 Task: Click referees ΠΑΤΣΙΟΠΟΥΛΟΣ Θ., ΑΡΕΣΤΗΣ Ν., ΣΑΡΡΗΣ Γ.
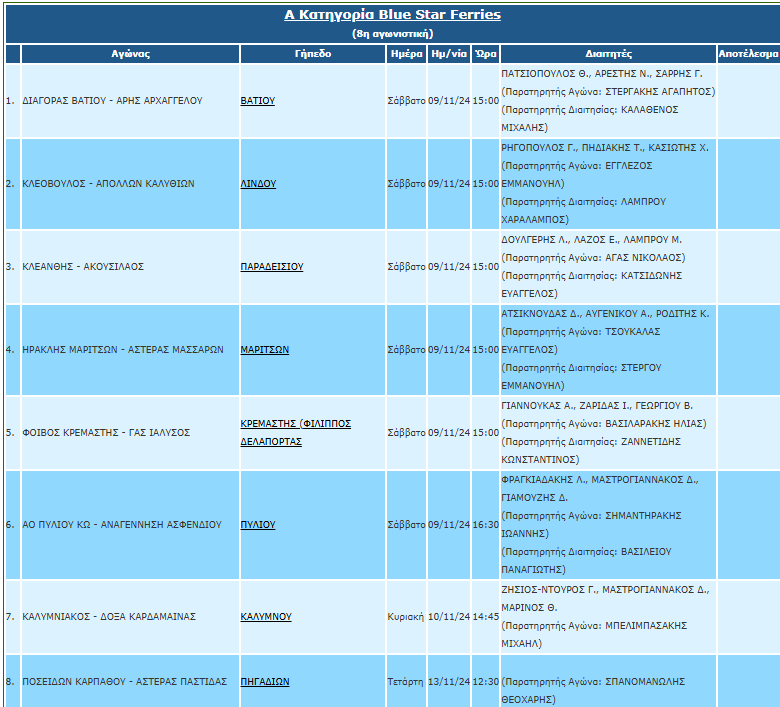[x=602, y=74]
